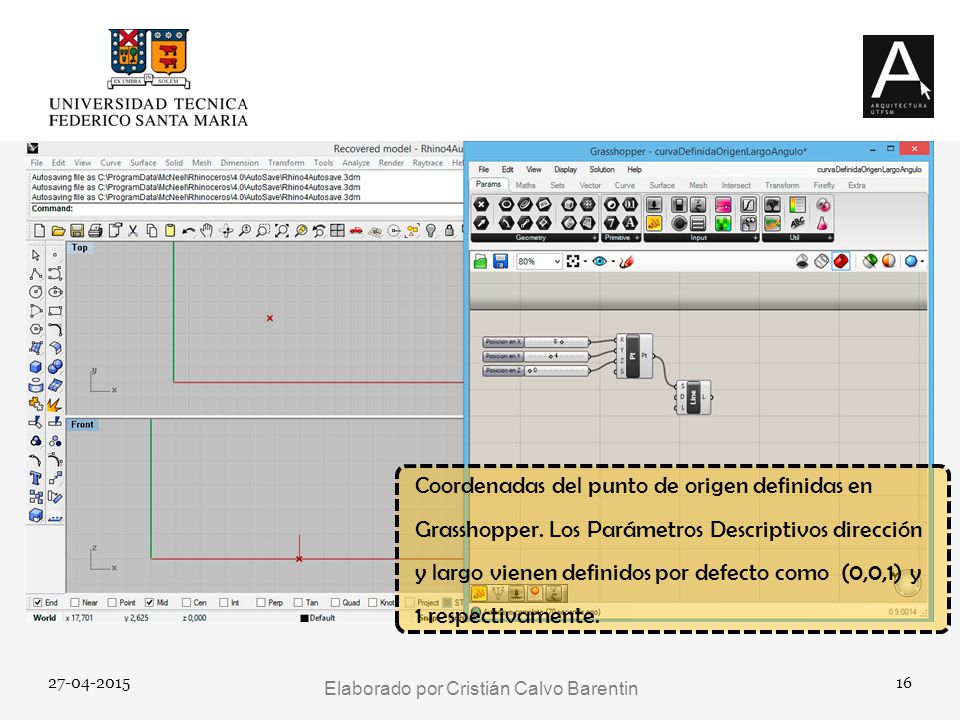Enable the Tan object snap

tap(298, 602)
